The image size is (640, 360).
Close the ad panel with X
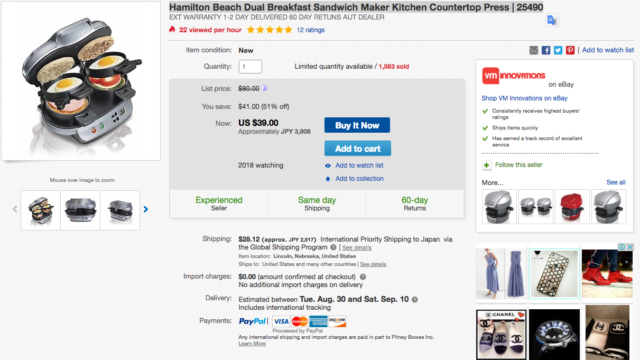(x=630, y=247)
